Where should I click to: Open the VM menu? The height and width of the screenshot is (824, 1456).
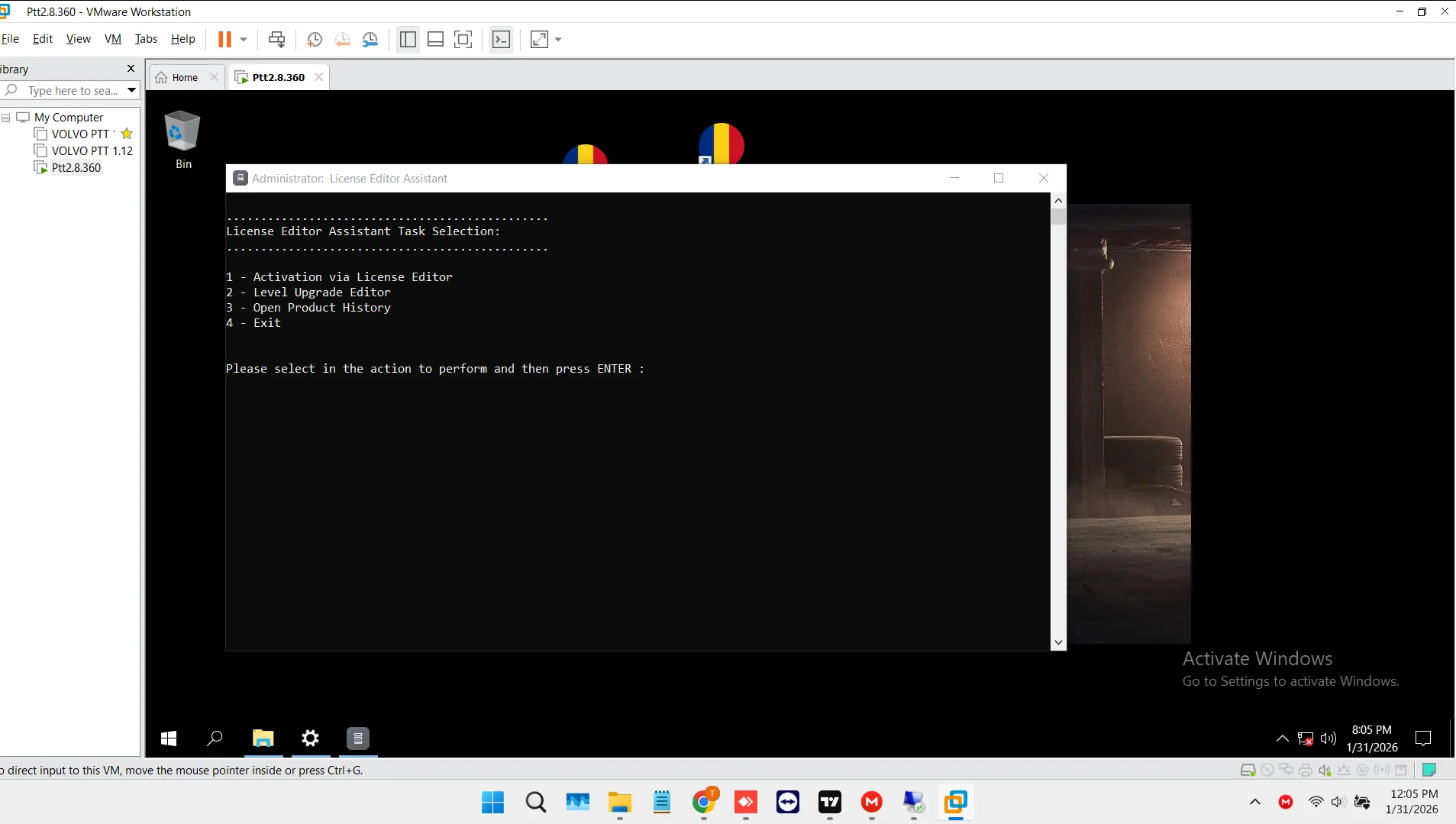click(112, 38)
